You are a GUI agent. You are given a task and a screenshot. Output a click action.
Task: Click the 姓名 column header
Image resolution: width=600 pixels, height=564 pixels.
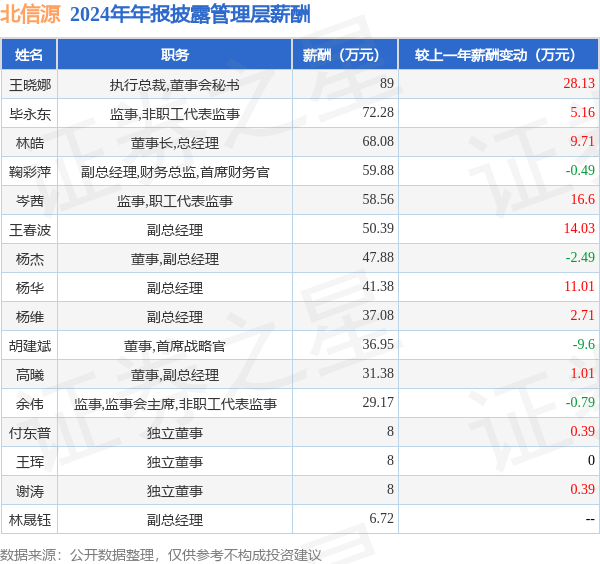tap(29, 55)
